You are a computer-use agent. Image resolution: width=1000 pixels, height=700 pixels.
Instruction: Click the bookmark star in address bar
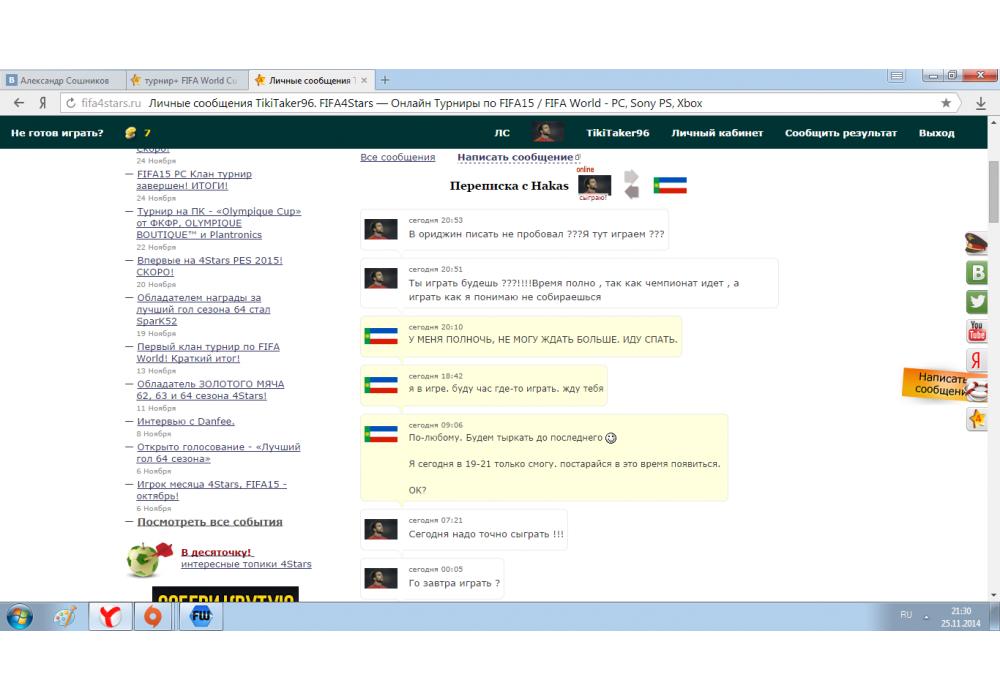946,103
